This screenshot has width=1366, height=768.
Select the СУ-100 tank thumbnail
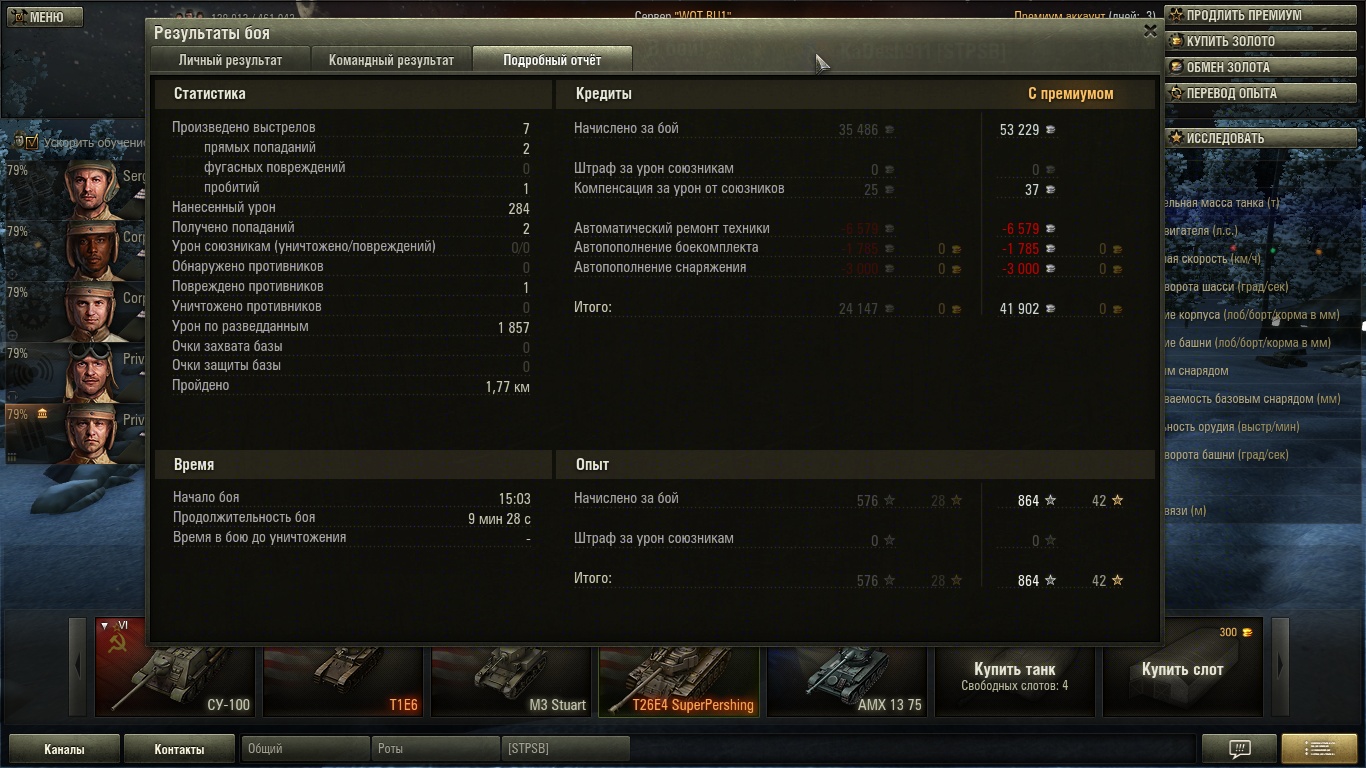[175, 667]
